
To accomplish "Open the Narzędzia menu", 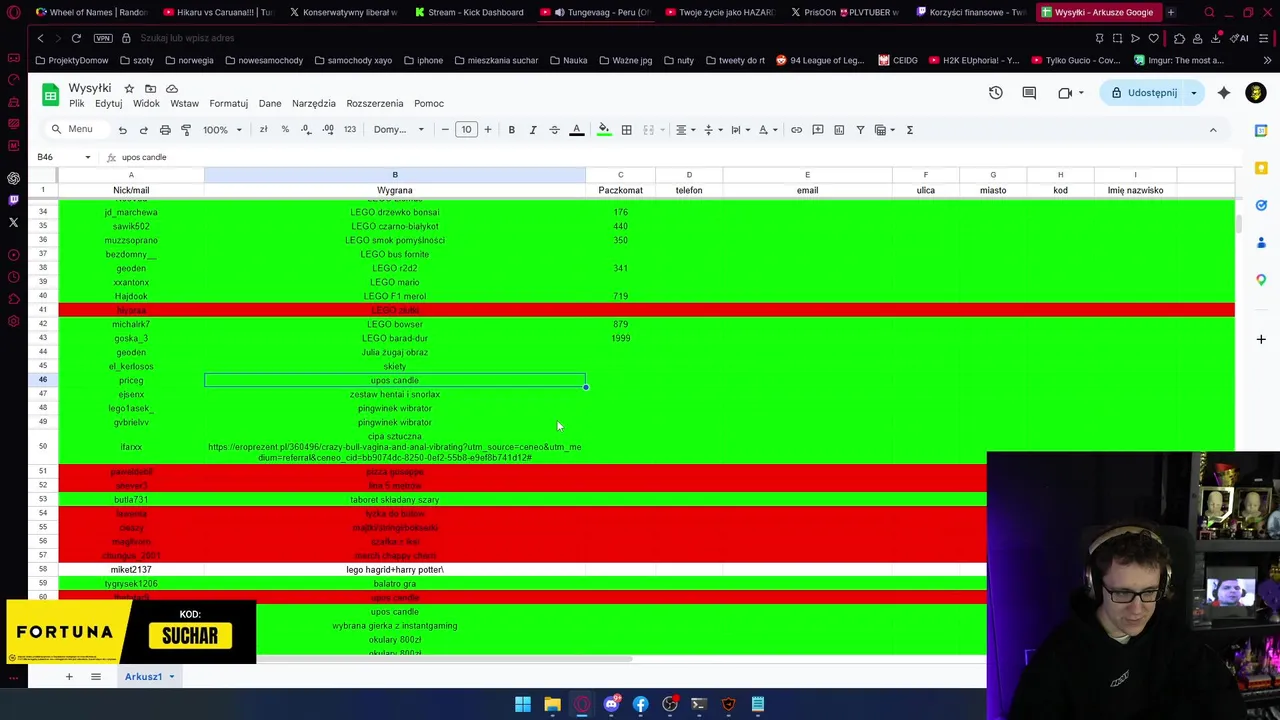I will [x=313, y=104].
